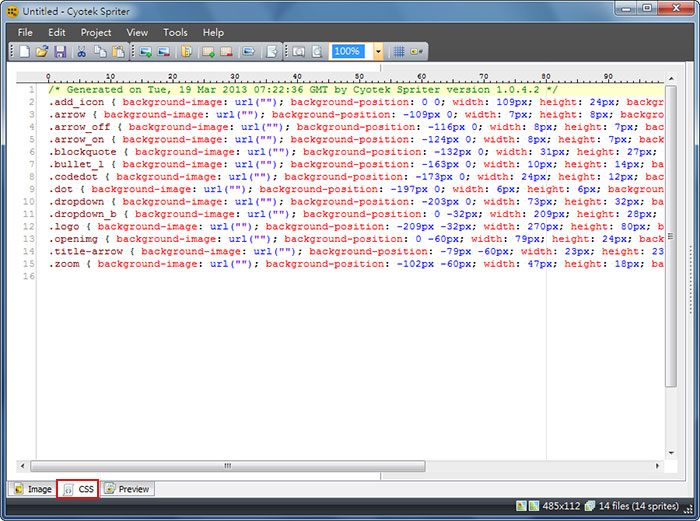Click the Zoom magnifier over image icon
Viewport: 700px width, 521px height.
pos(298,52)
